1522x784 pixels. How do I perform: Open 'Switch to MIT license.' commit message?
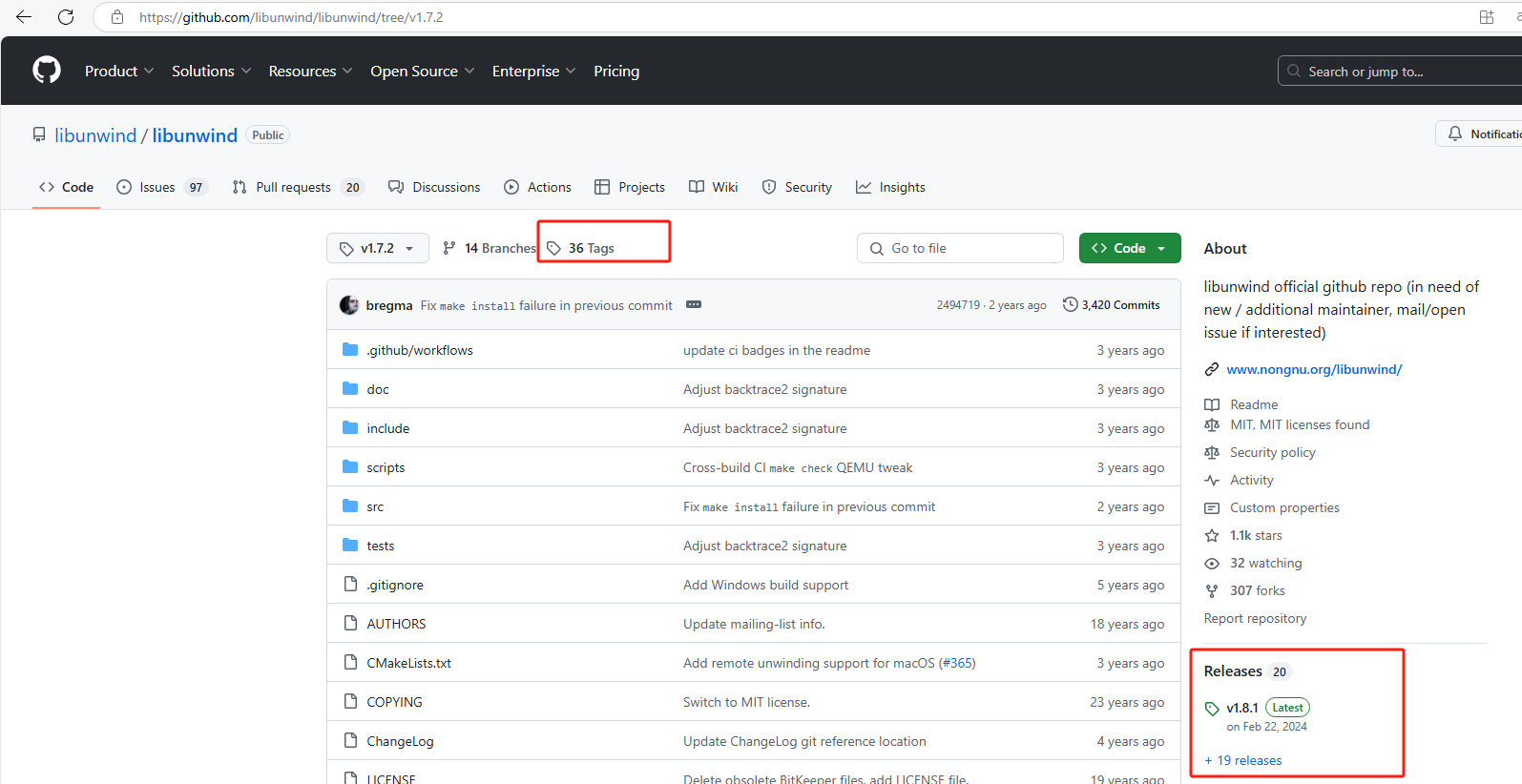point(746,702)
